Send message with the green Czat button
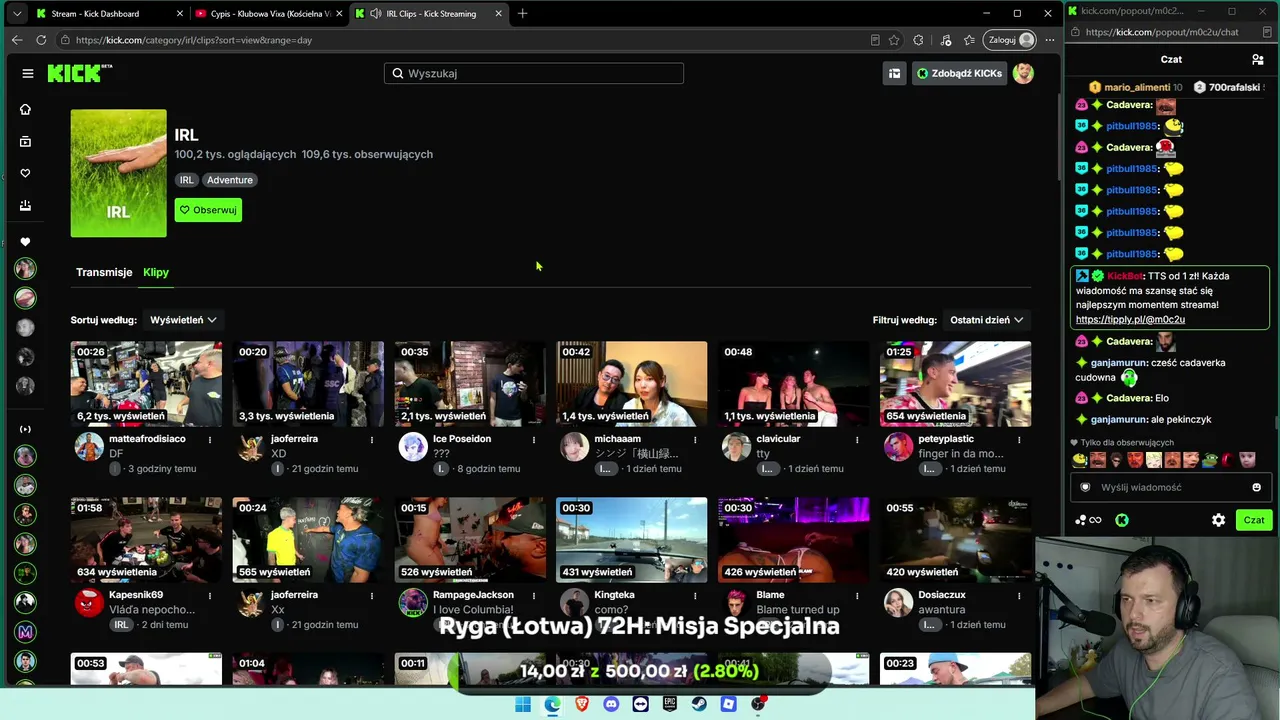 point(1254,520)
